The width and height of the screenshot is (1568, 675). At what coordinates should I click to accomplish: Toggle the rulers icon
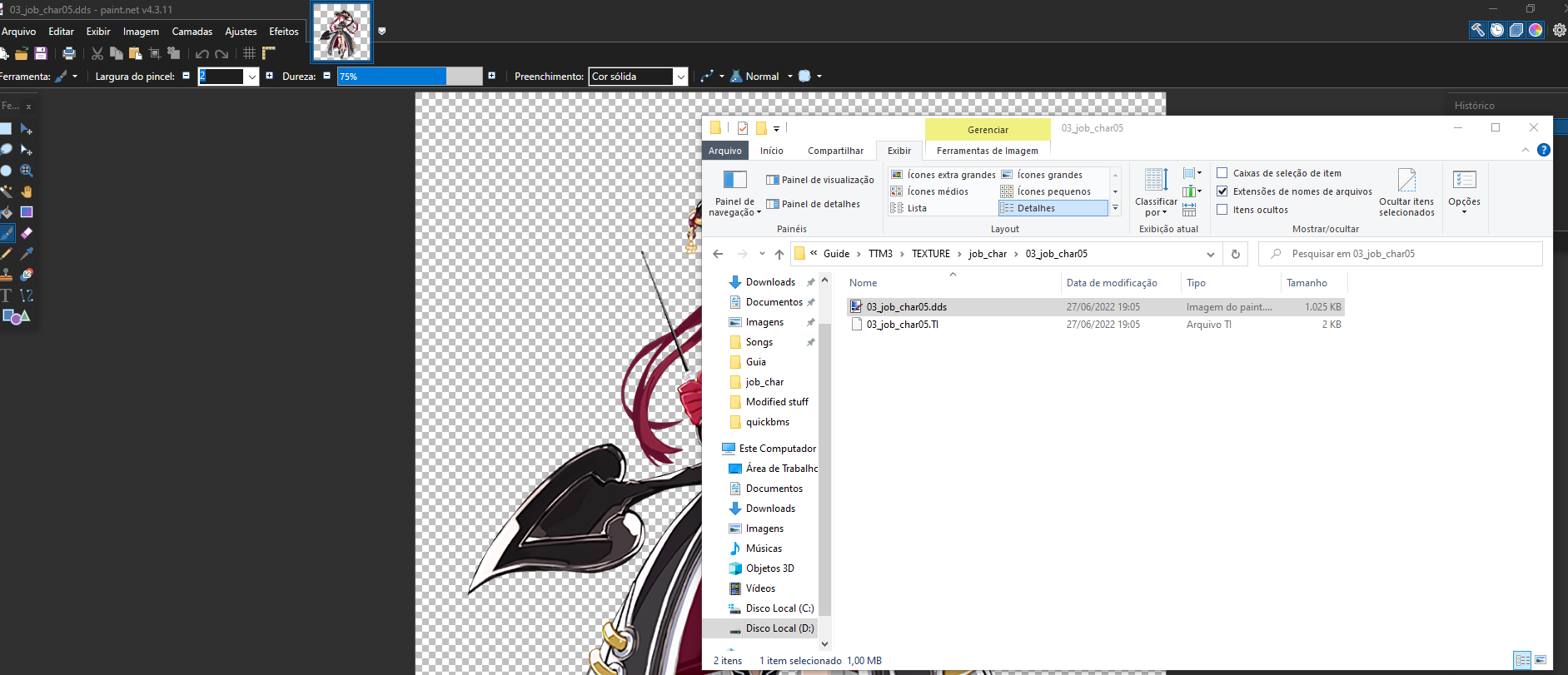268,53
